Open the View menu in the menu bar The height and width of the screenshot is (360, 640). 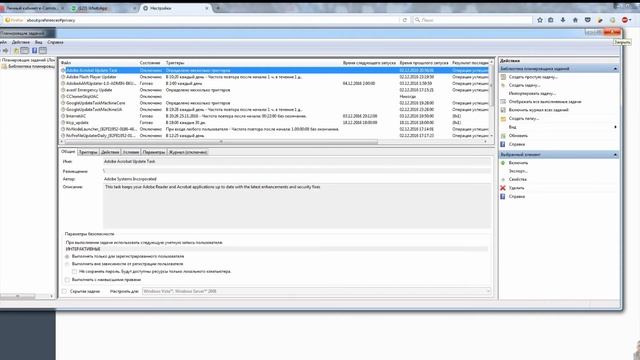coord(38,42)
